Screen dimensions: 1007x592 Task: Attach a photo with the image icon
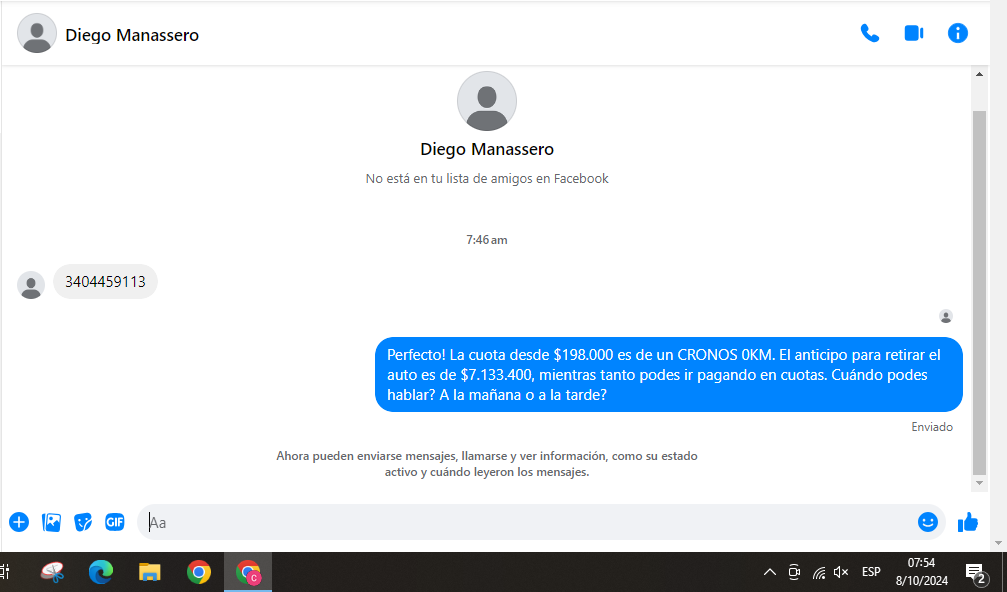pyautogui.click(x=51, y=522)
